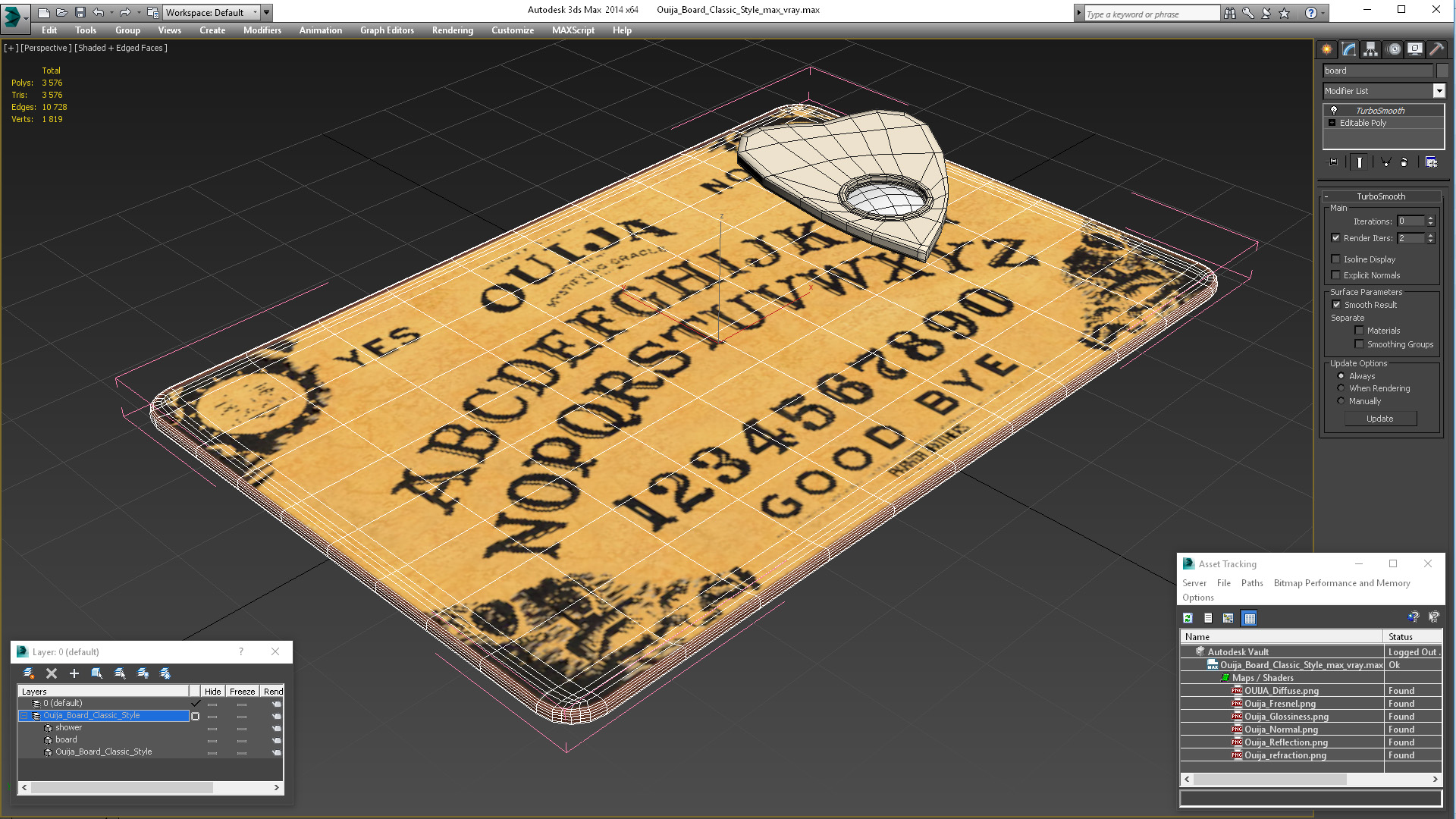Viewport: 1456px width, 819px height.
Task: Enable Isoline Display checkbox
Action: (x=1336, y=259)
